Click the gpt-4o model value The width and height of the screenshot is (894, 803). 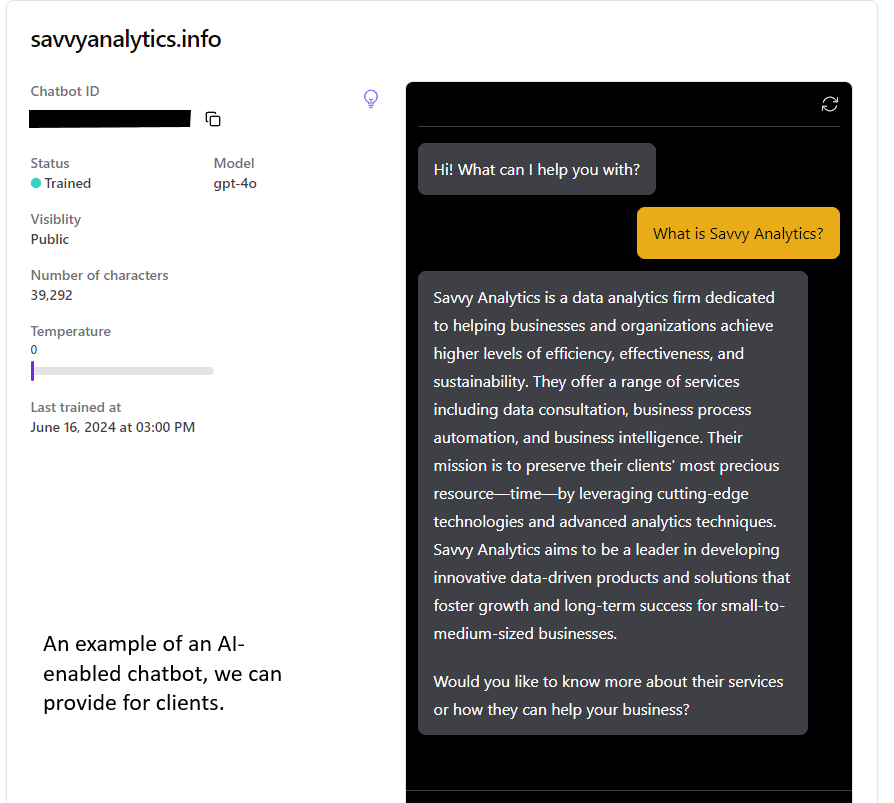coord(235,184)
